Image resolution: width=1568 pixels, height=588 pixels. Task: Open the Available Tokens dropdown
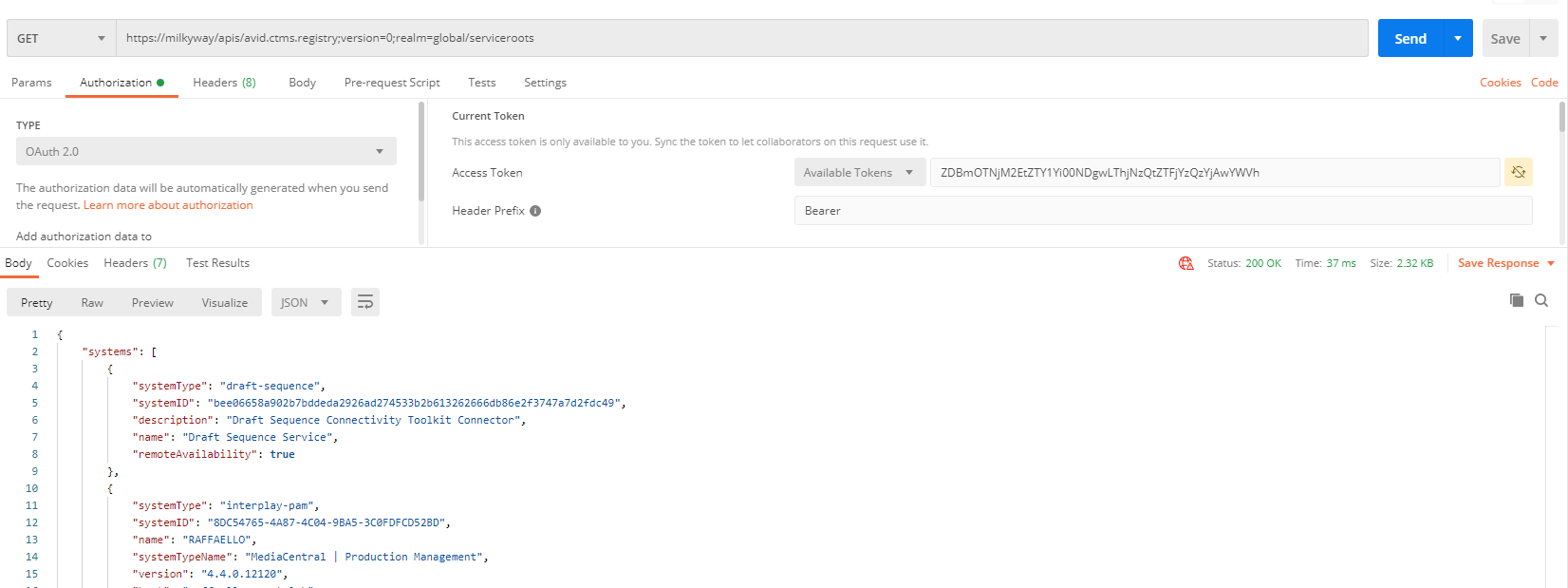tap(859, 172)
